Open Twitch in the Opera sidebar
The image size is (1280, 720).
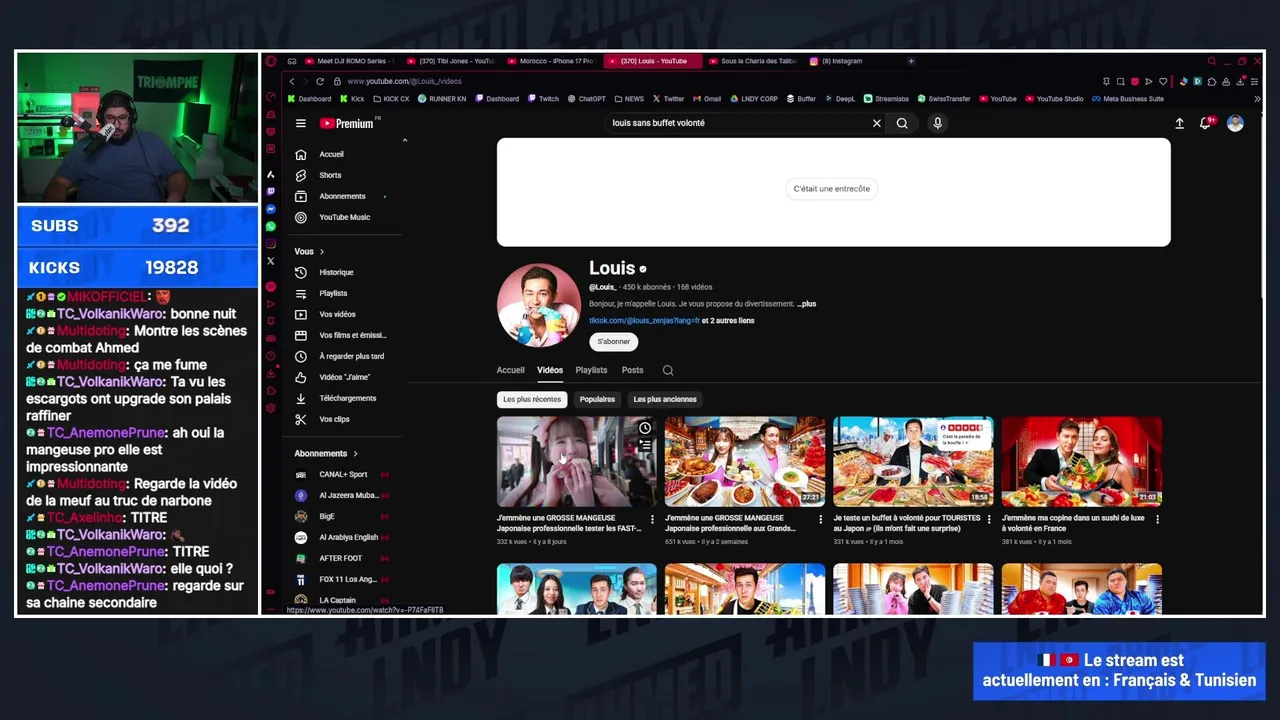[x=270, y=191]
